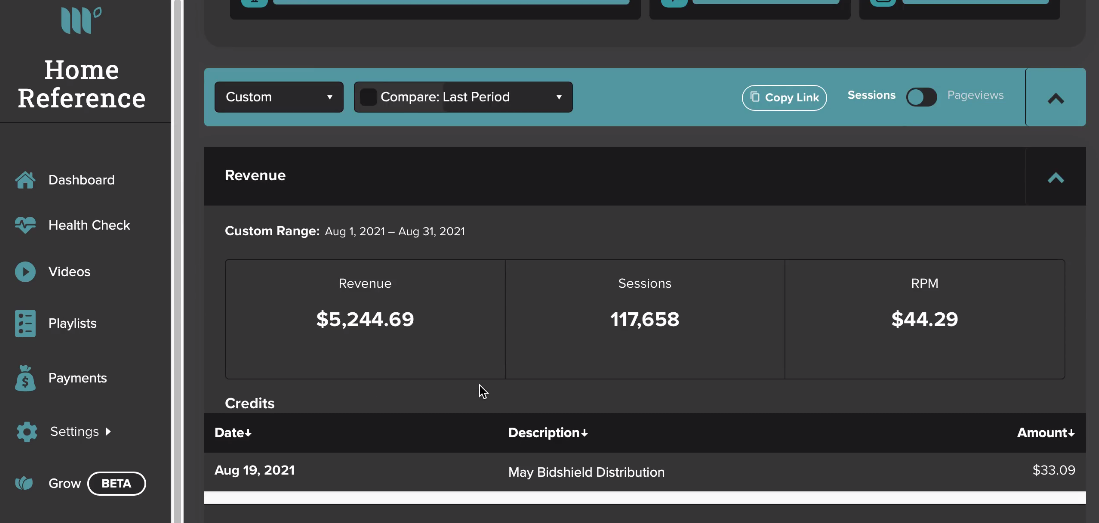Expand the Settings submenu arrow
The width and height of the screenshot is (1099, 523).
click(108, 432)
